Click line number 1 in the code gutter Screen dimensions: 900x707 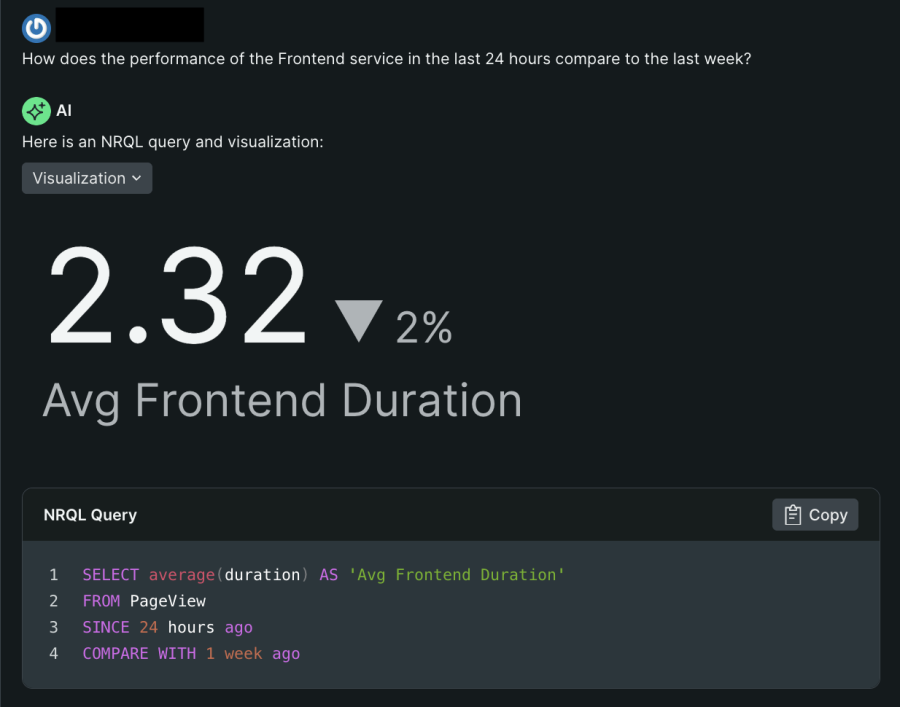point(54,575)
